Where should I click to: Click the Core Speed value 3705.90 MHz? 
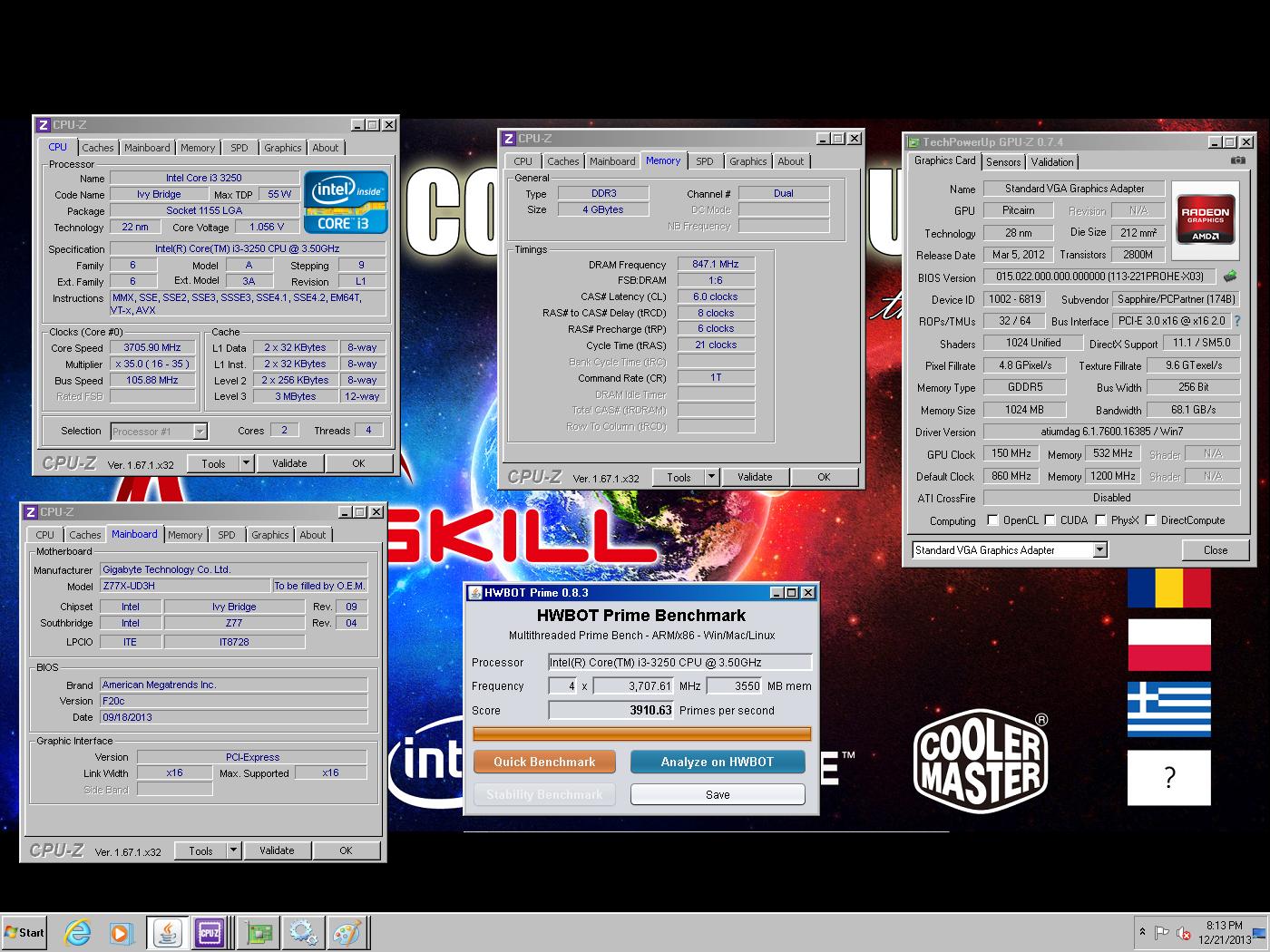(153, 348)
